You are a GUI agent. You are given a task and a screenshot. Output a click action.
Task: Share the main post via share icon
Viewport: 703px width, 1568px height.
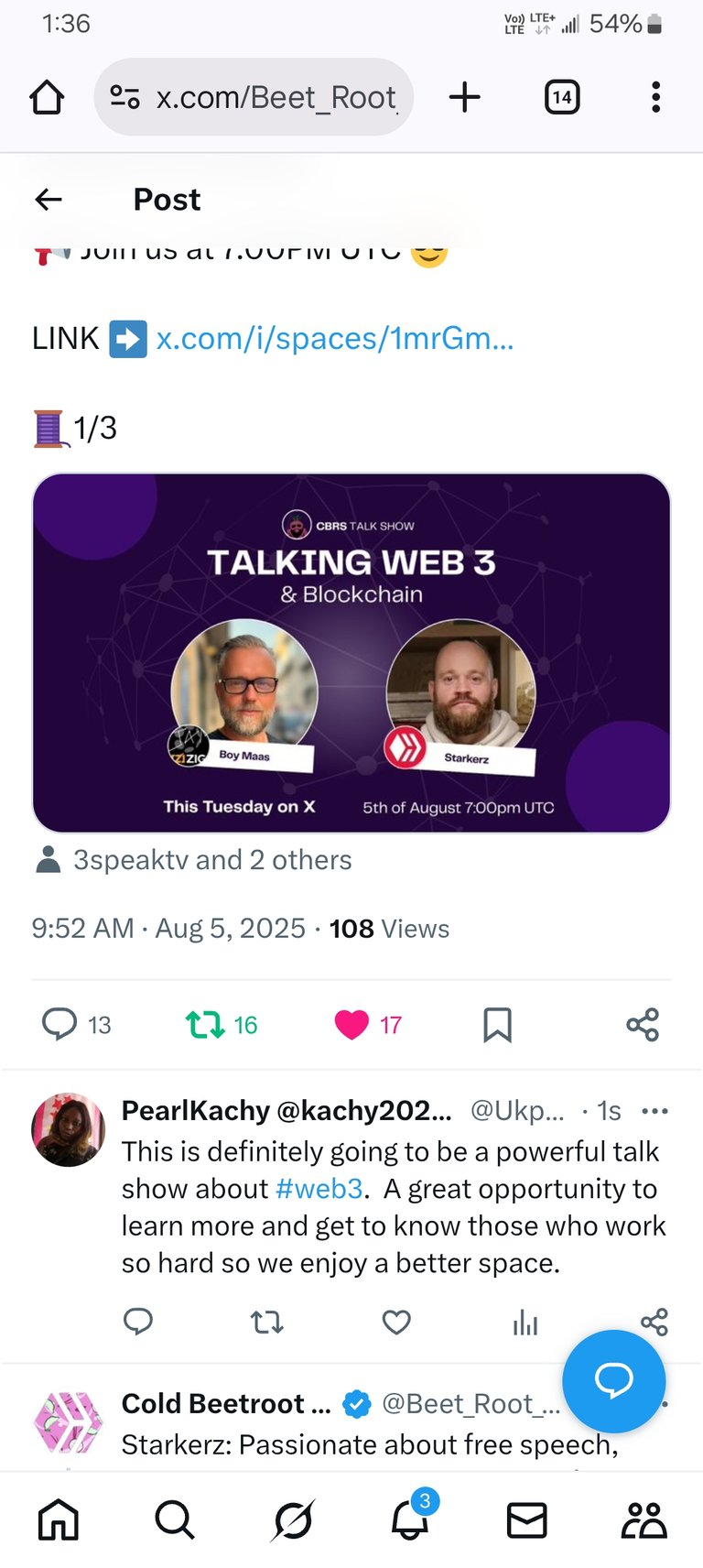[x=643, y=1024]
